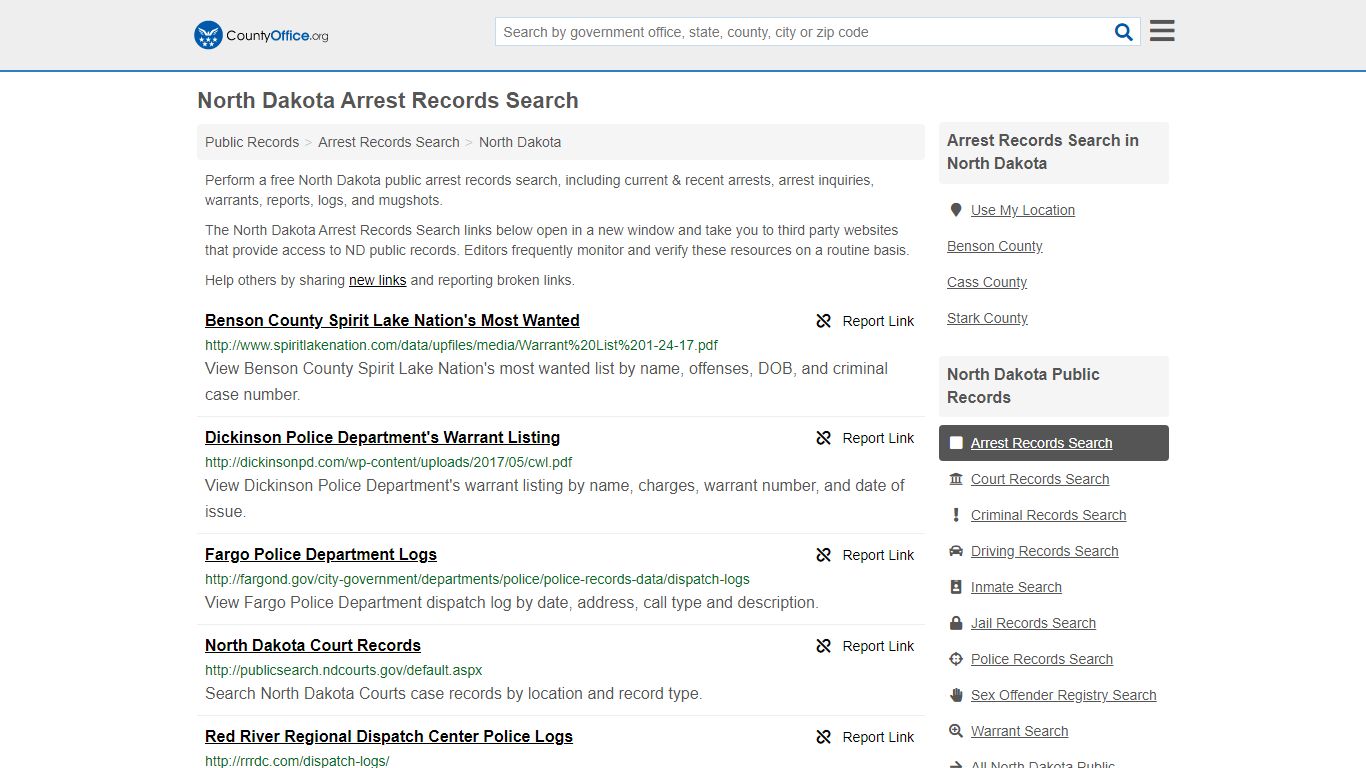Click the Driving Records car icon
Screen dimensions: 1366x768
956,551
